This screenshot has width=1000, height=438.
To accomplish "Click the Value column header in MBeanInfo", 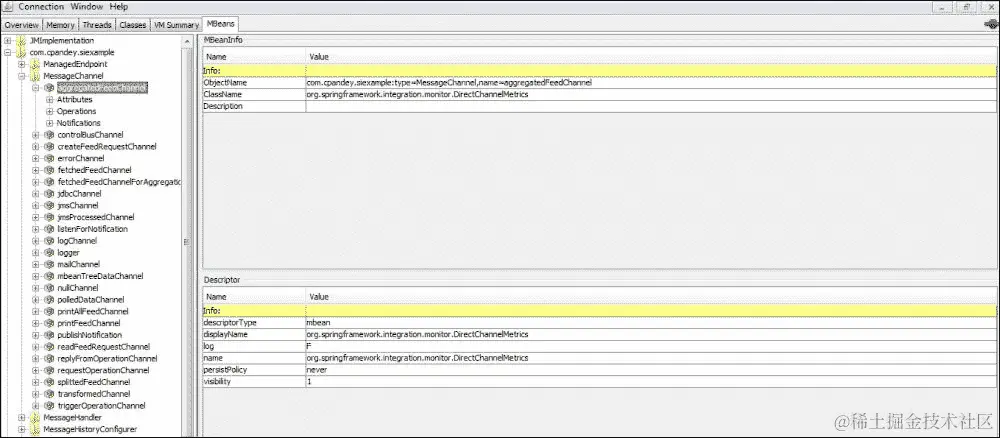I will click(x=651, y=57).
